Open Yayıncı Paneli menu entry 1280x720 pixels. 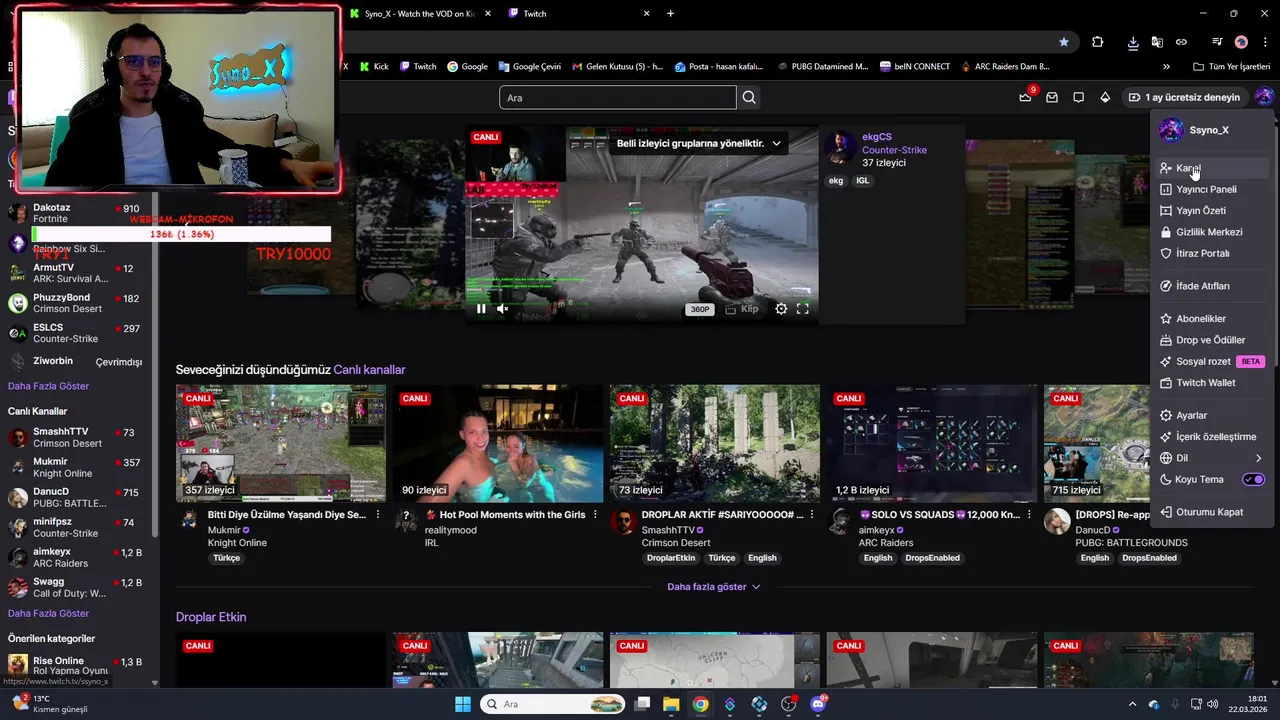coord(1212,189)
